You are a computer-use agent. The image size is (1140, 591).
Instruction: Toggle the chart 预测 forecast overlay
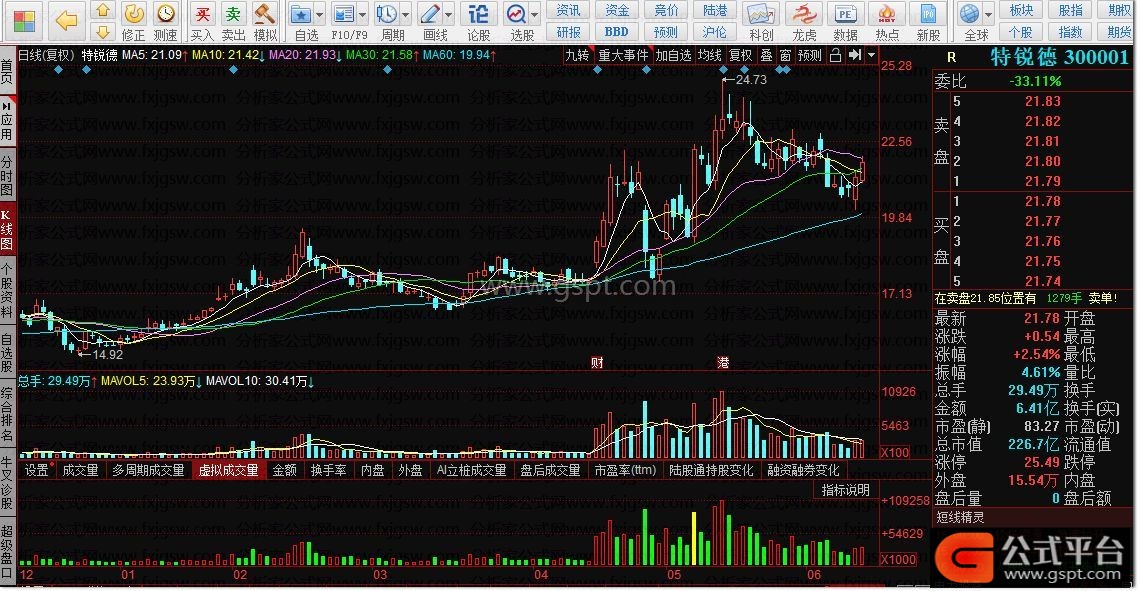click(809, 55)
